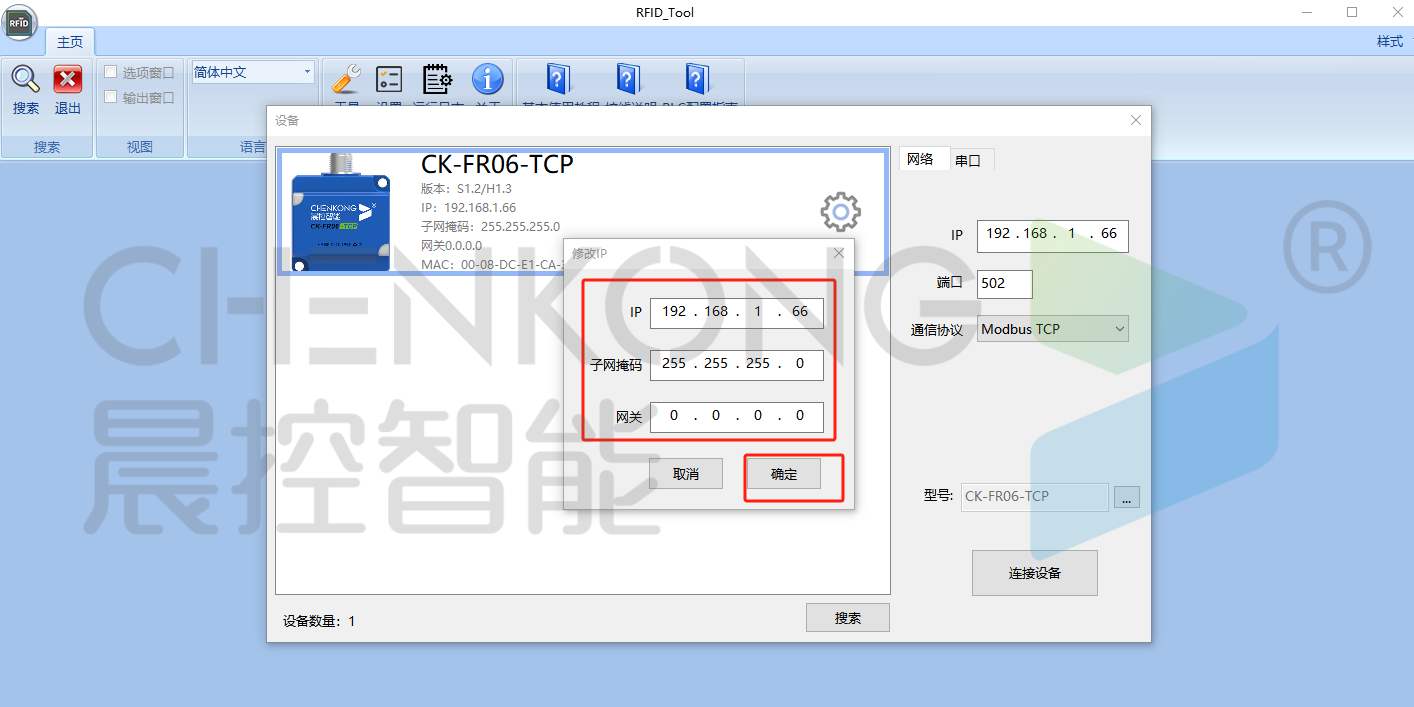Toggle the 输出窗口 checkbox
This screenshot has width=1414, height=707.
pos(111,97)
